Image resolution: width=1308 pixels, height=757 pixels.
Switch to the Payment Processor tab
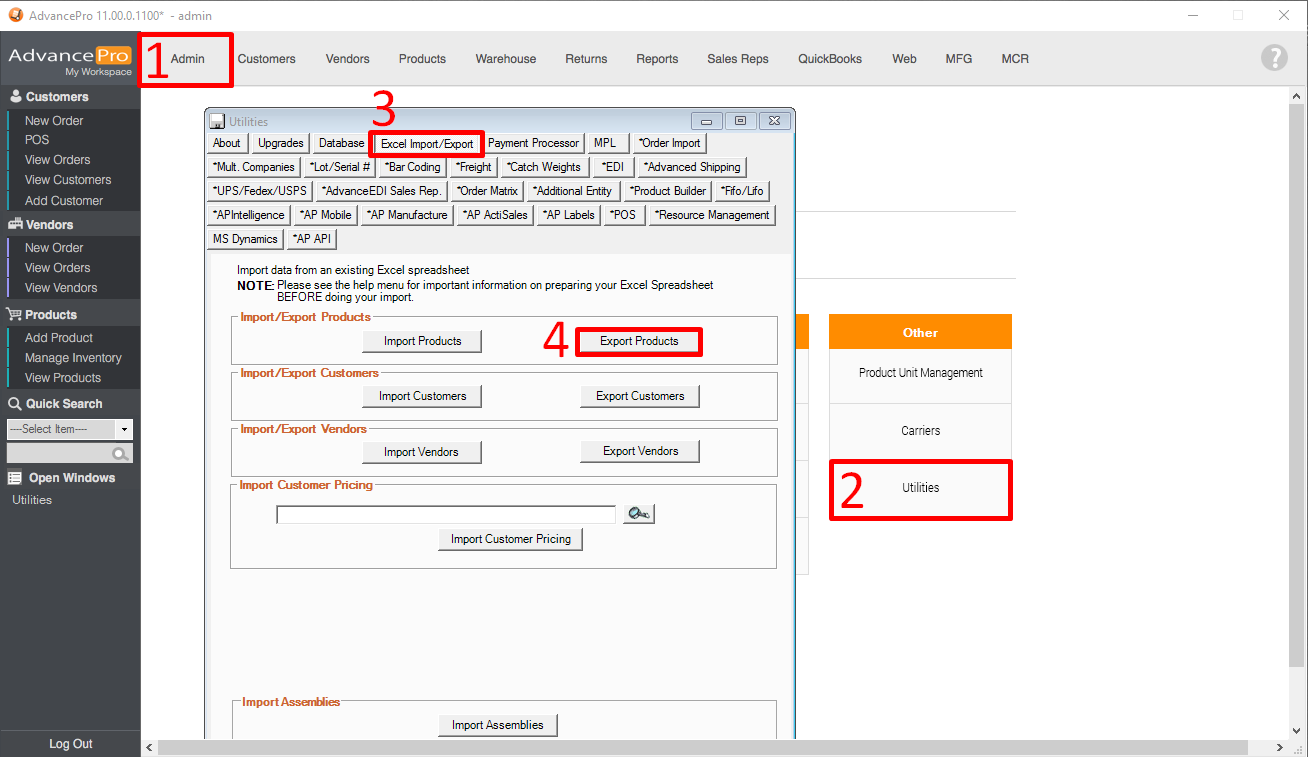coord(533,143)
